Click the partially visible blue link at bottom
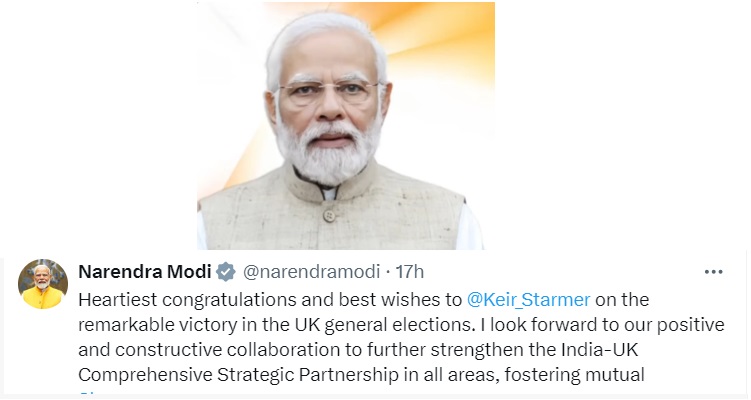Image resolution: width=751 pixels, height=400 pixels. tap(89, 395)
